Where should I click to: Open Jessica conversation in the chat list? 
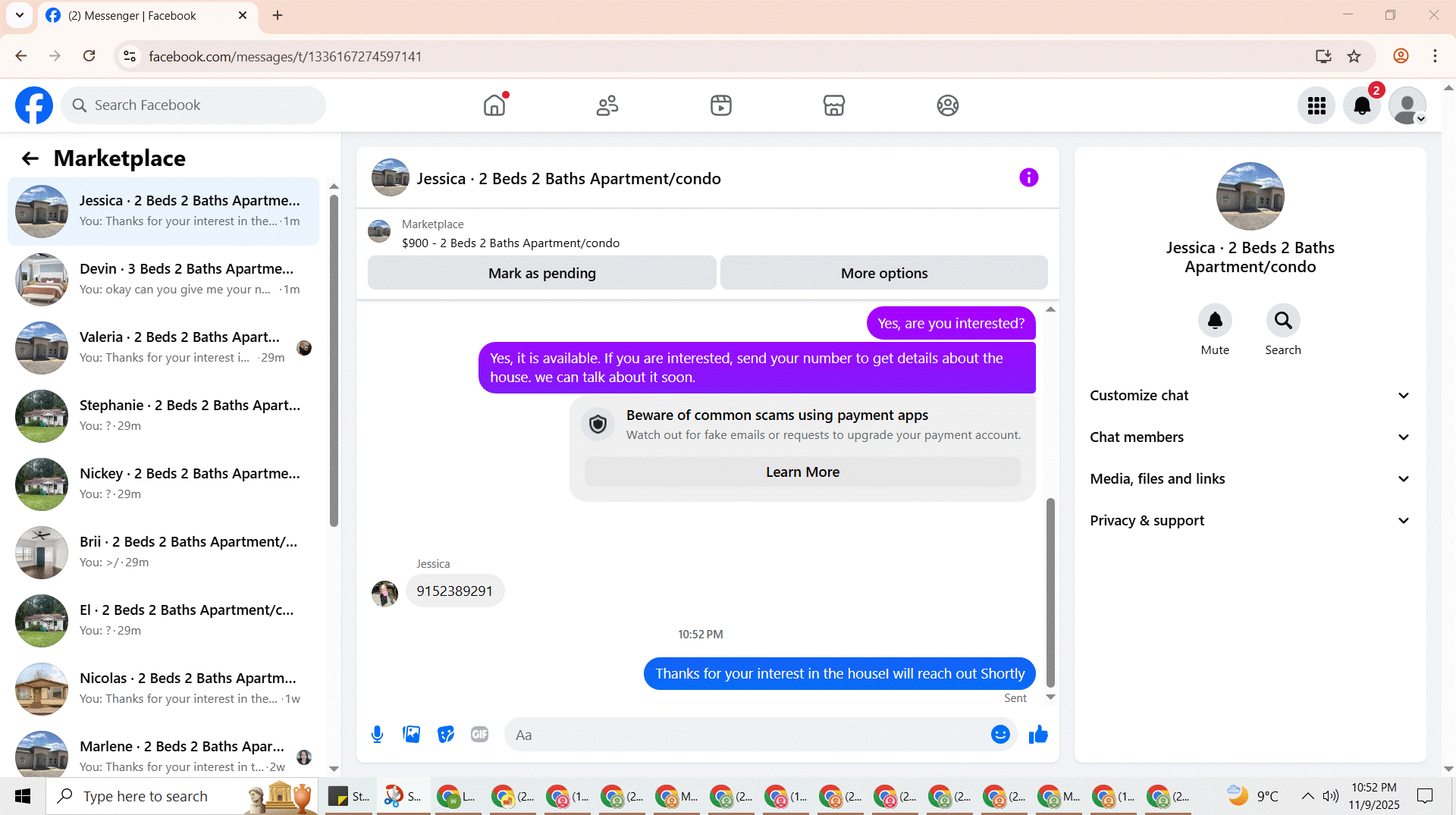click(163, 212)
